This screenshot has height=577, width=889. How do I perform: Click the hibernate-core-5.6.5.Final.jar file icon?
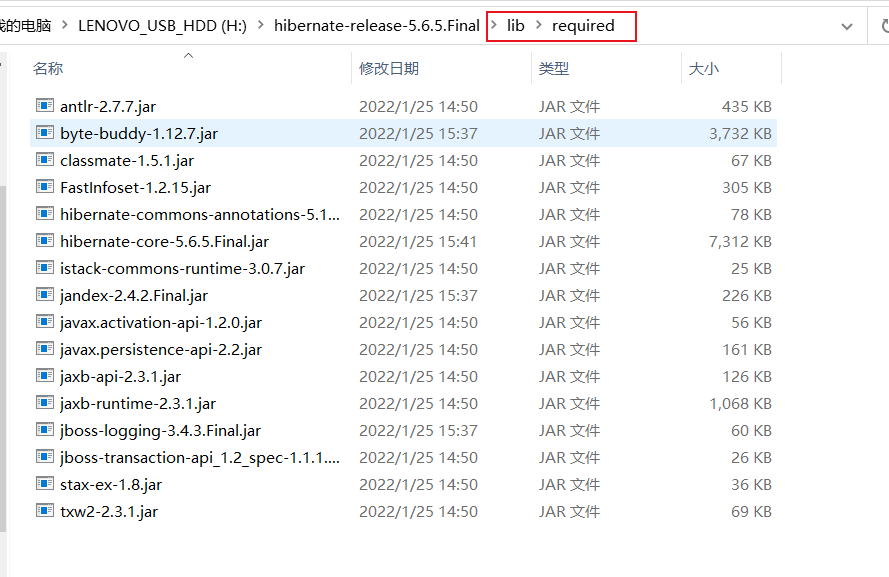pyautogui.click(x=45, y=241)
